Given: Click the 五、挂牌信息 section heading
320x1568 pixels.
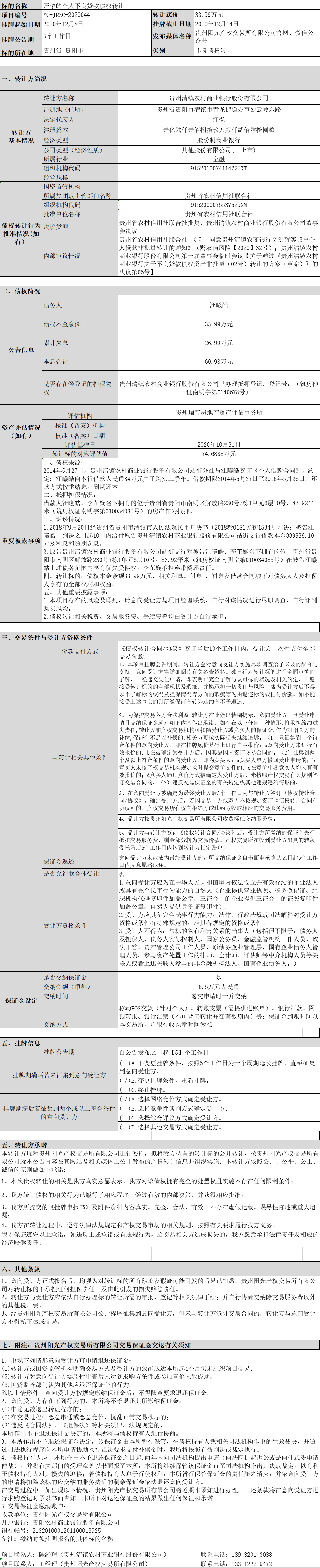Looking at the screenshot, I should click(21, 1043).
